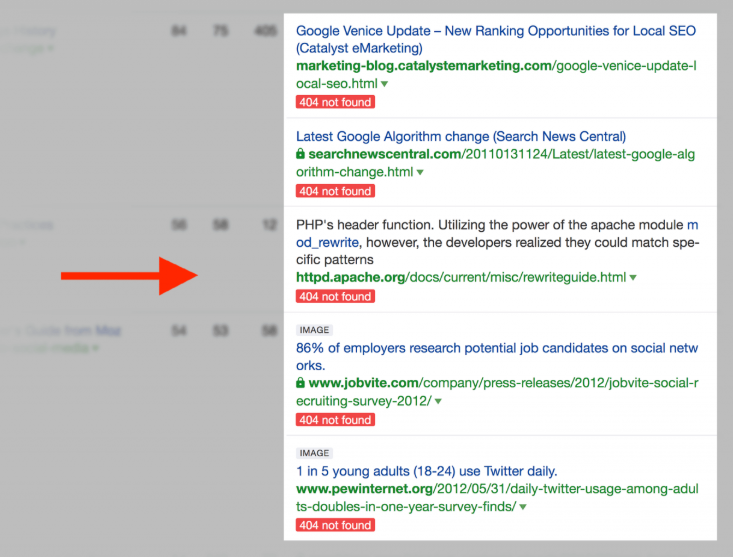Open 86% of employers research link
The height and width of the screenshot is (557, 733).
click(497, 357)
